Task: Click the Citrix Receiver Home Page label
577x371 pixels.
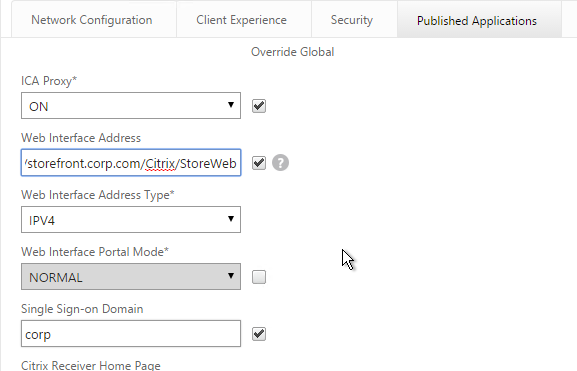Action: [x=91, y=365]
